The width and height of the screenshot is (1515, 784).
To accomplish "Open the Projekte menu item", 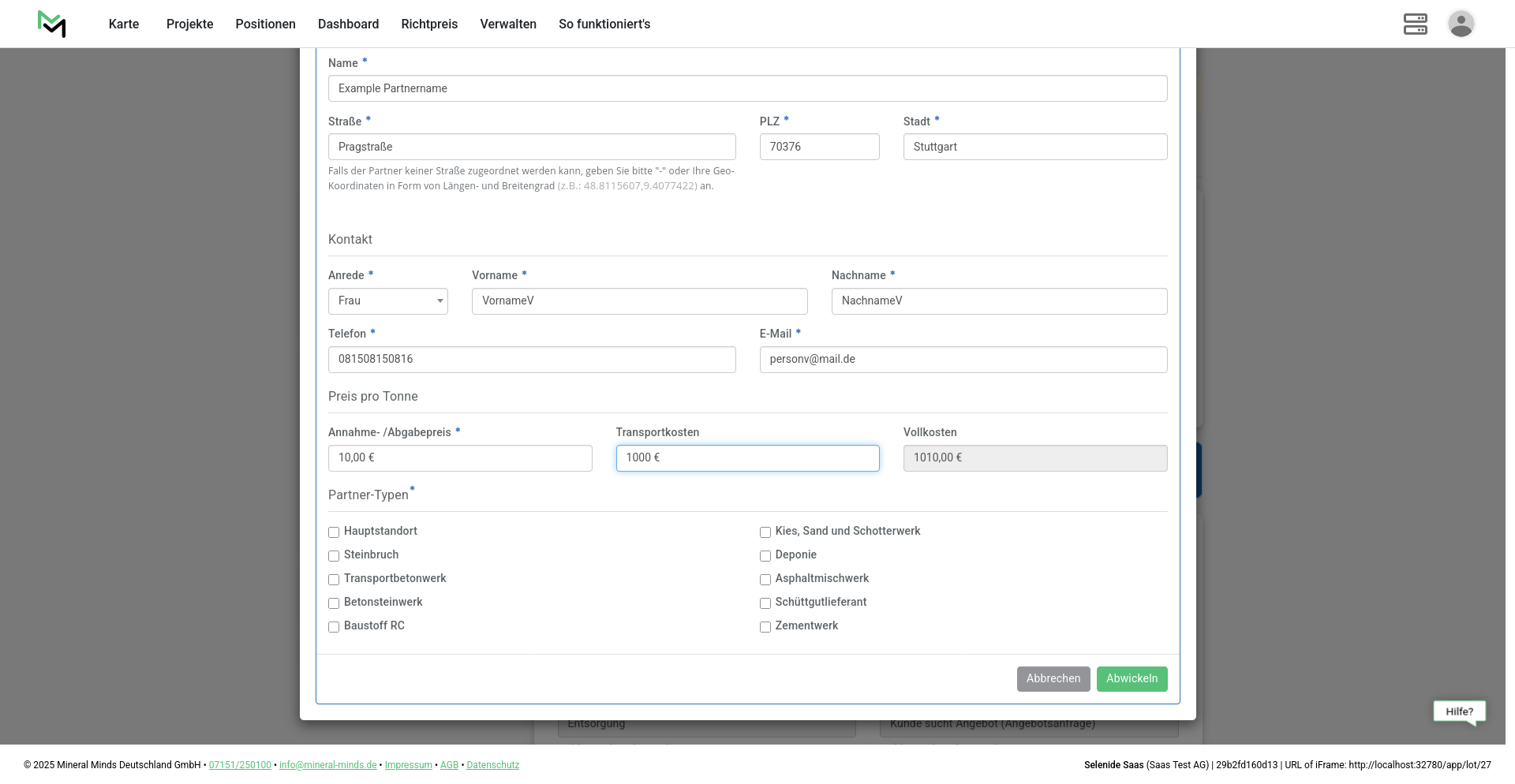I will tap(189, 24).
